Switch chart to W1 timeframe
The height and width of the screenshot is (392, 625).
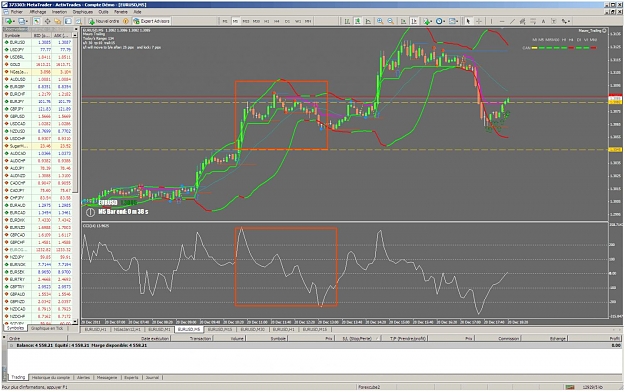297,21
